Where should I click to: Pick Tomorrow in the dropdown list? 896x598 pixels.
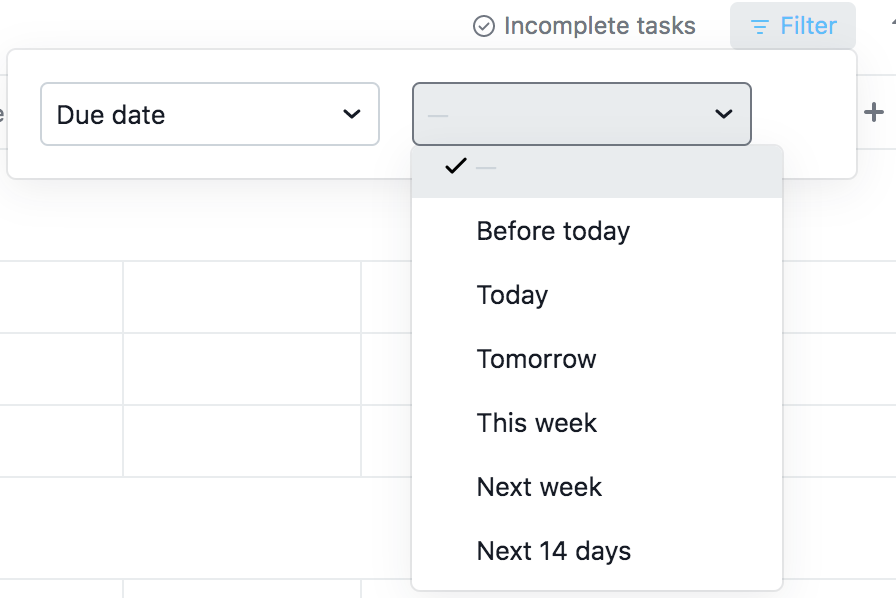[536, 359]
